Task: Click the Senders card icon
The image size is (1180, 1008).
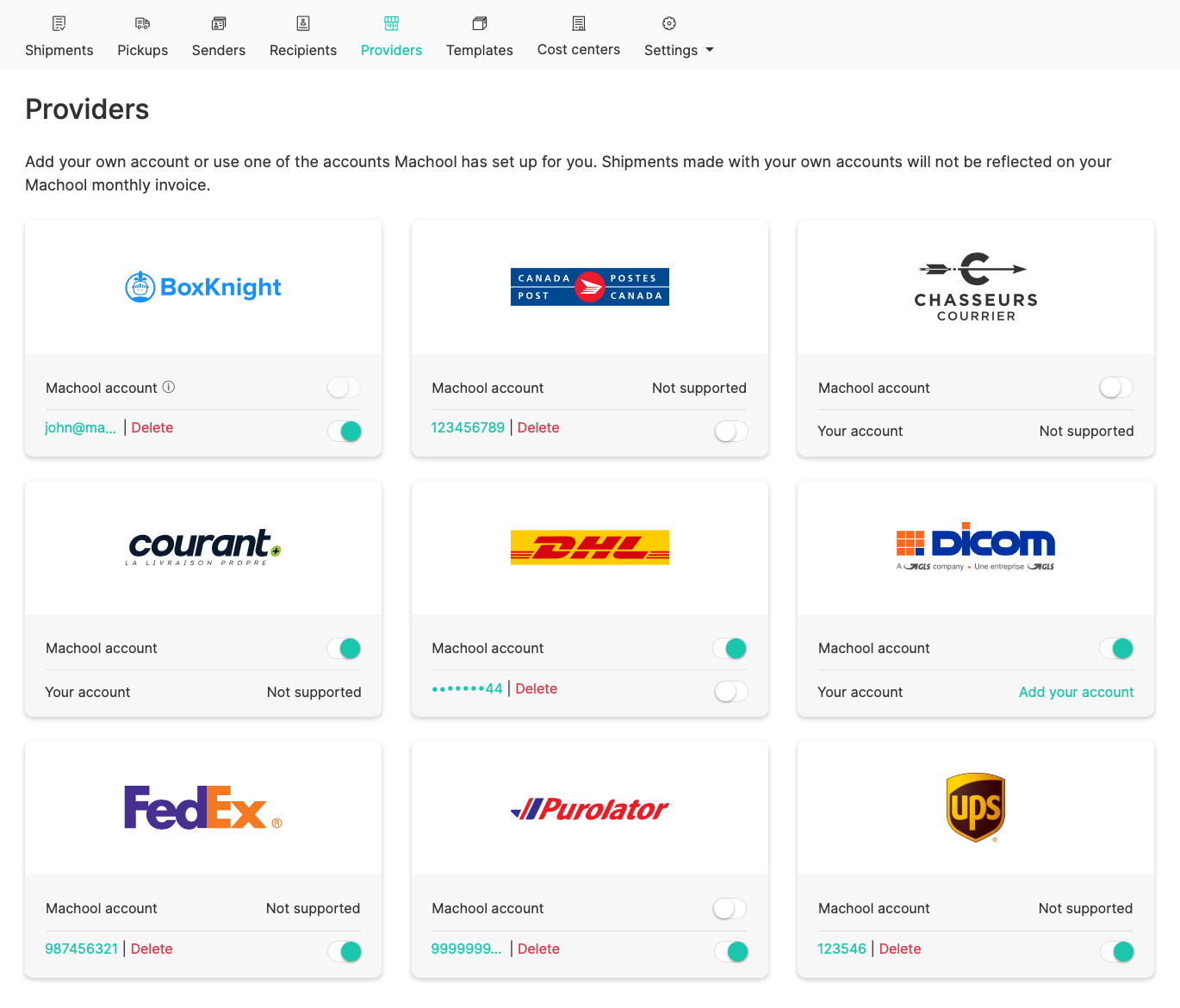Action: 219,23
